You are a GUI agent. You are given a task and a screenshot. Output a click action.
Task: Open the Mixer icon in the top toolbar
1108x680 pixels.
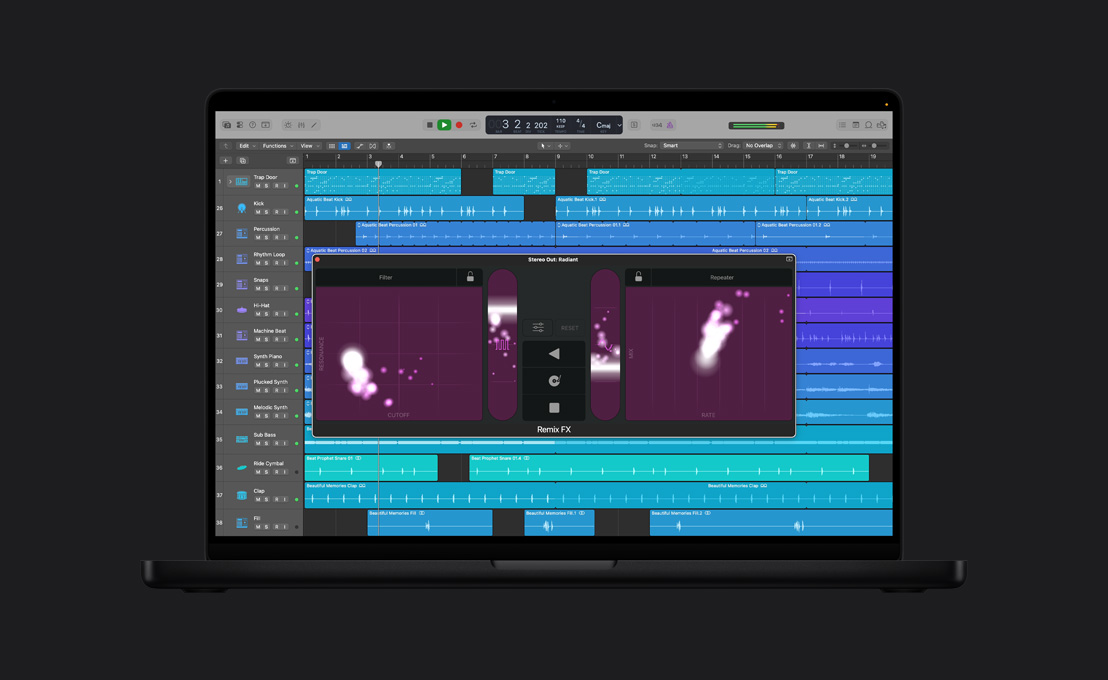(x=302, y=125)
